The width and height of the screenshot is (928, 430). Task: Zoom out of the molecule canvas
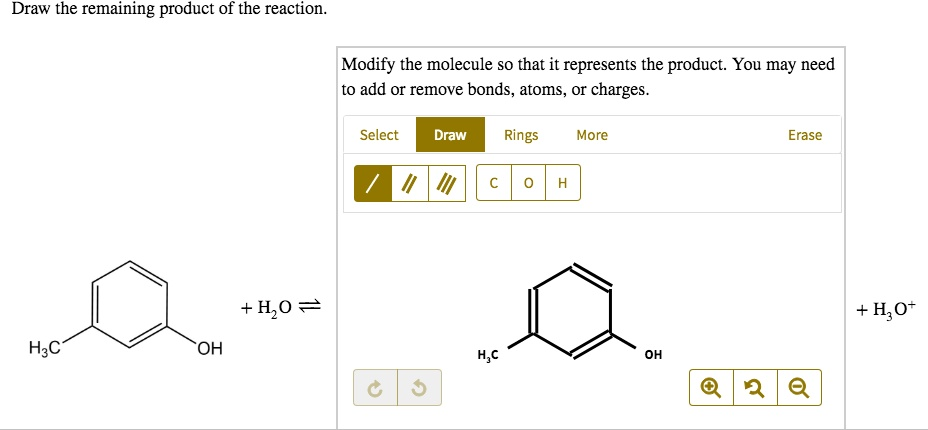click(799, 388)
